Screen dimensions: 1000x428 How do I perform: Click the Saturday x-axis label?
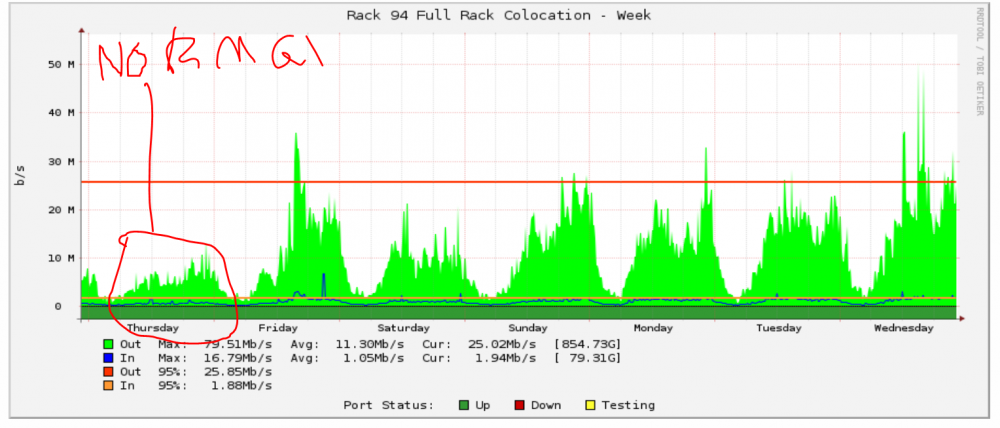pyautogui.click(x=403, y=328)
